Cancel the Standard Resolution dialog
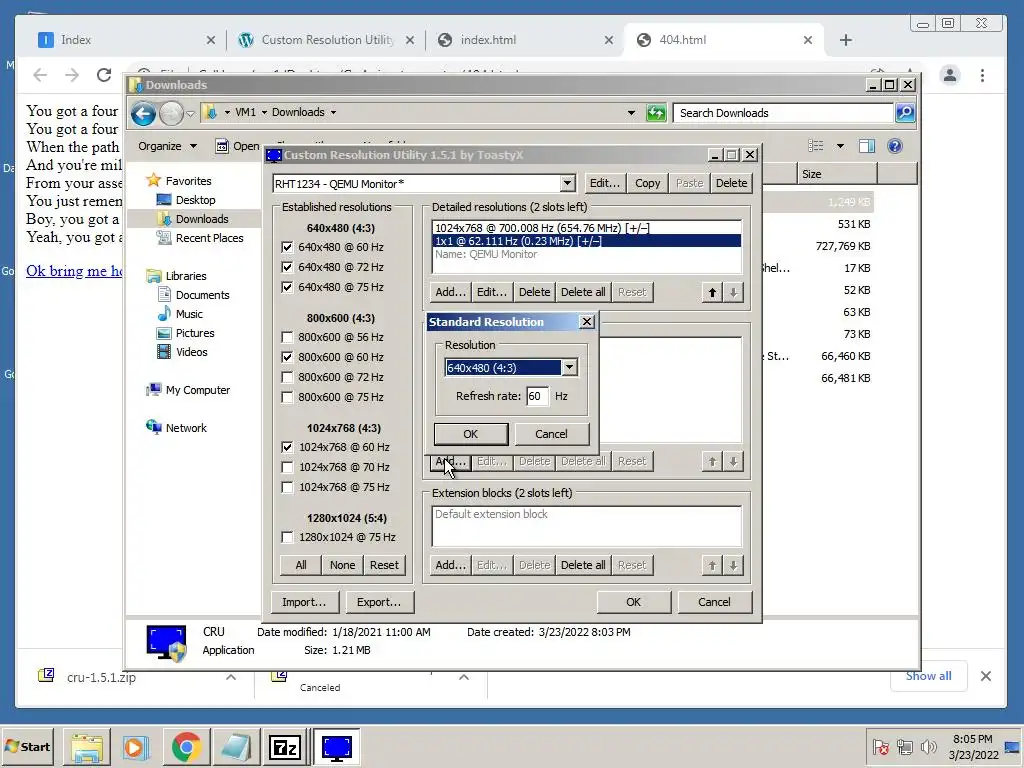This screenshot has width=1024, height=768. point(551,434)
